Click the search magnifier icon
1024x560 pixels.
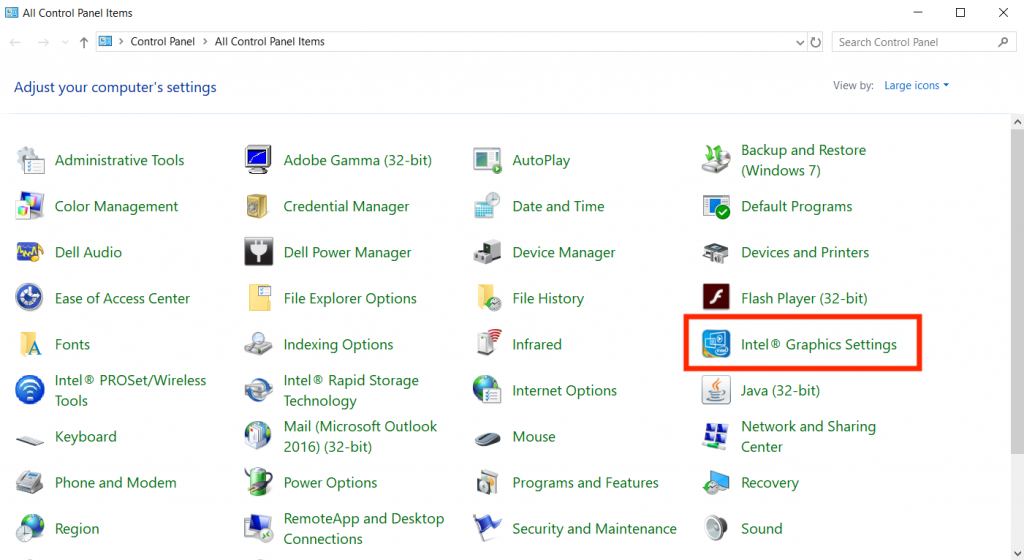pyautogui.click(x=1003, y=42)
